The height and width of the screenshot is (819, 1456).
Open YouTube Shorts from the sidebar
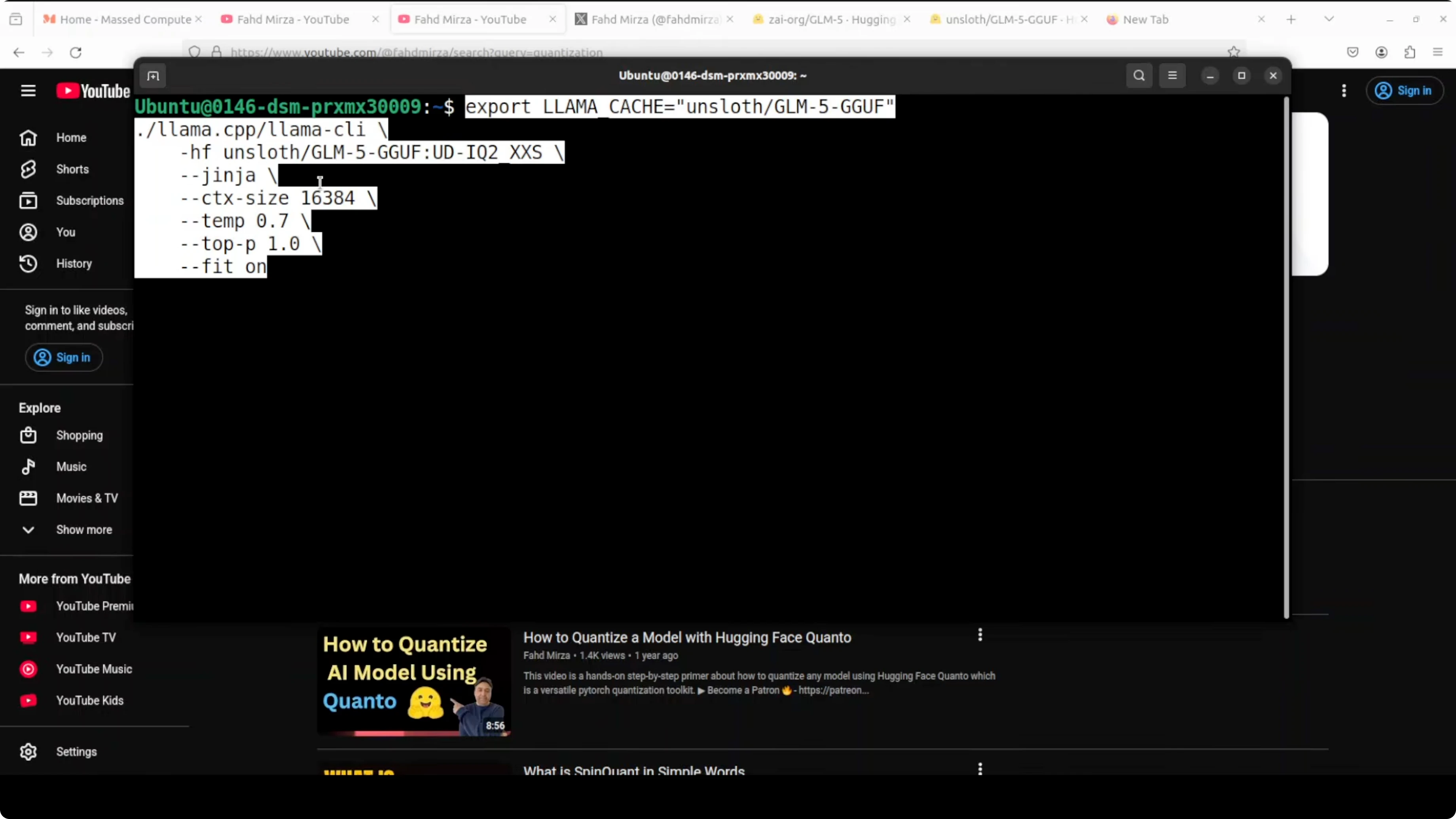coord(72,169)
